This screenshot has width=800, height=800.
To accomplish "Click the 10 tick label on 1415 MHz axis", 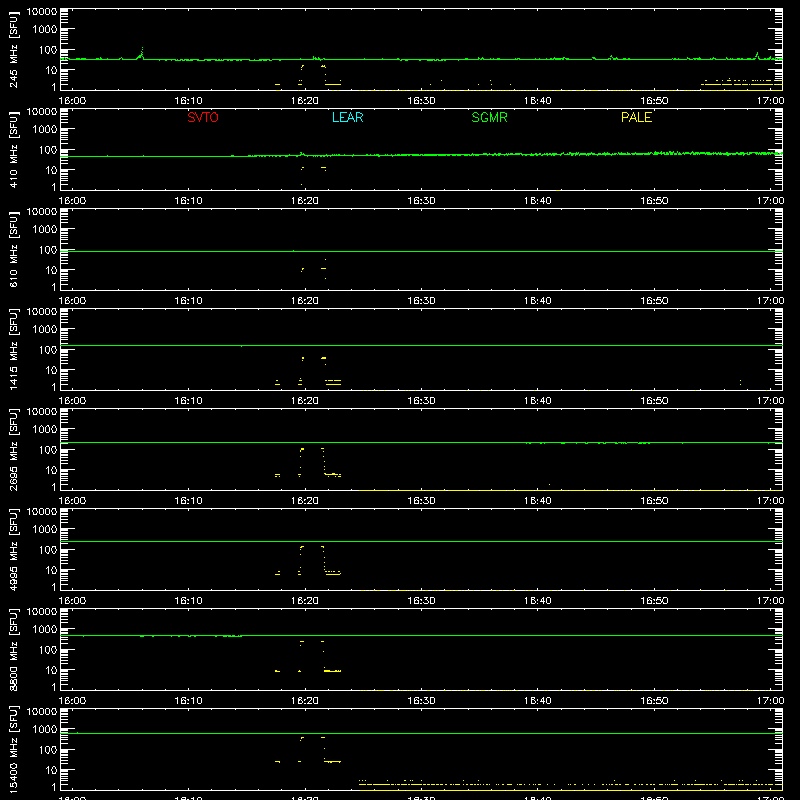I will click(x=51, y=370).
